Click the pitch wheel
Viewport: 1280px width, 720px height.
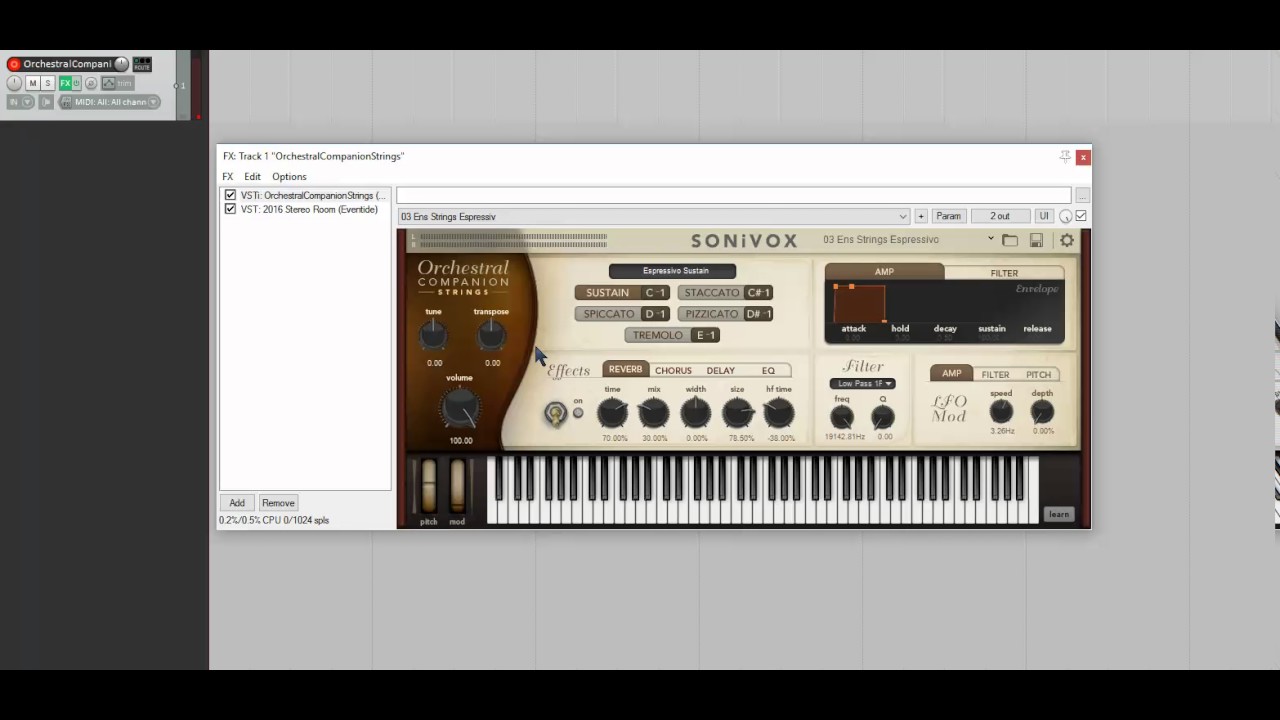click(x=429, y=484)
